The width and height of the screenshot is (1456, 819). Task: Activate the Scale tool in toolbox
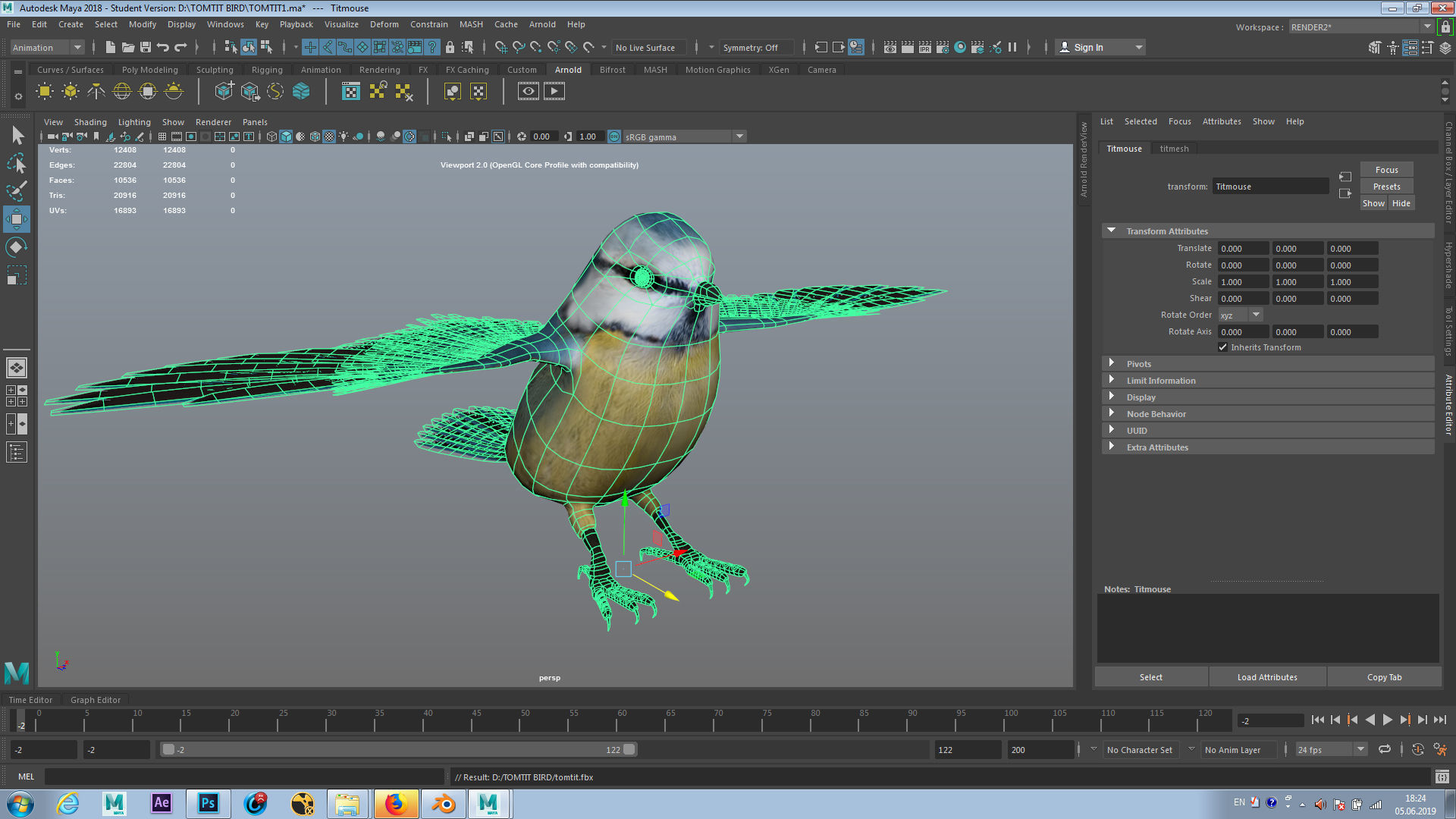[x=17, y=275]
